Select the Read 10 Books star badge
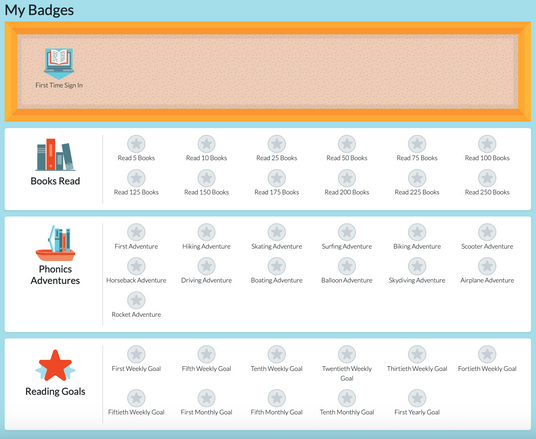 [206, 144]
